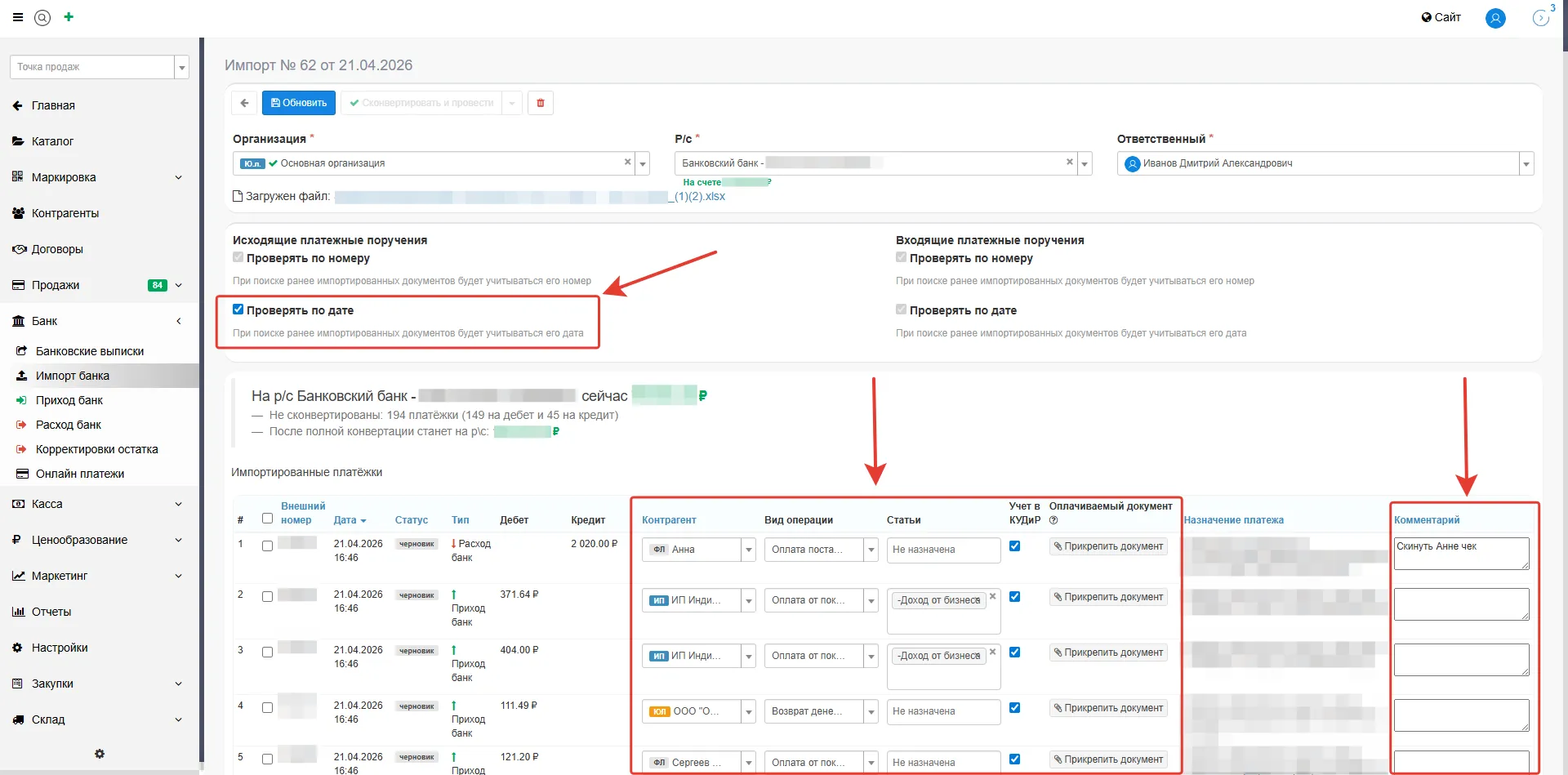This screenshot has width=1568, height=775.
Task: Click the gear icon at sidebar bottom
Action: [100, 754]
